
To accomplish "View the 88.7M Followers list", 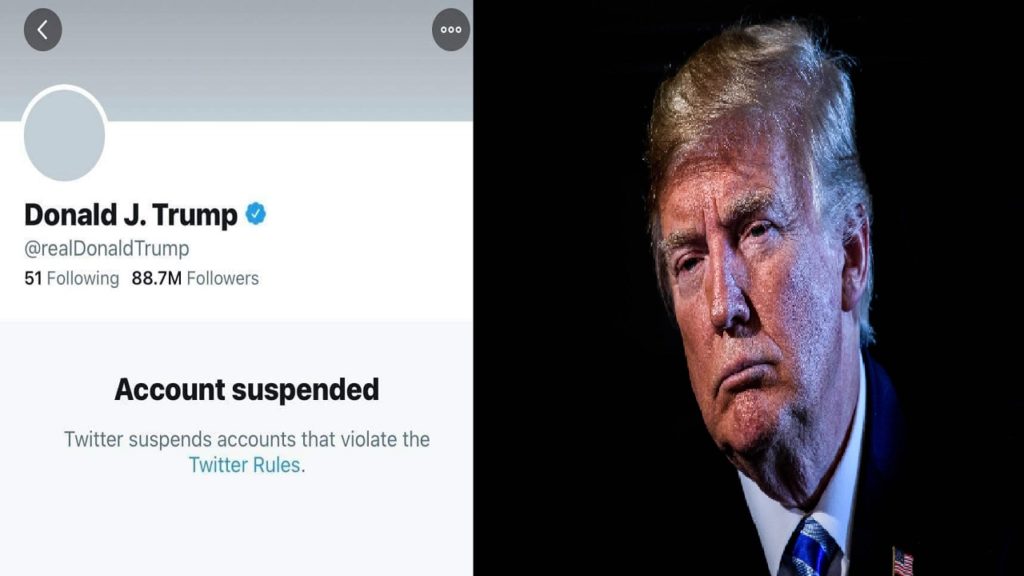I will (195, 279).
